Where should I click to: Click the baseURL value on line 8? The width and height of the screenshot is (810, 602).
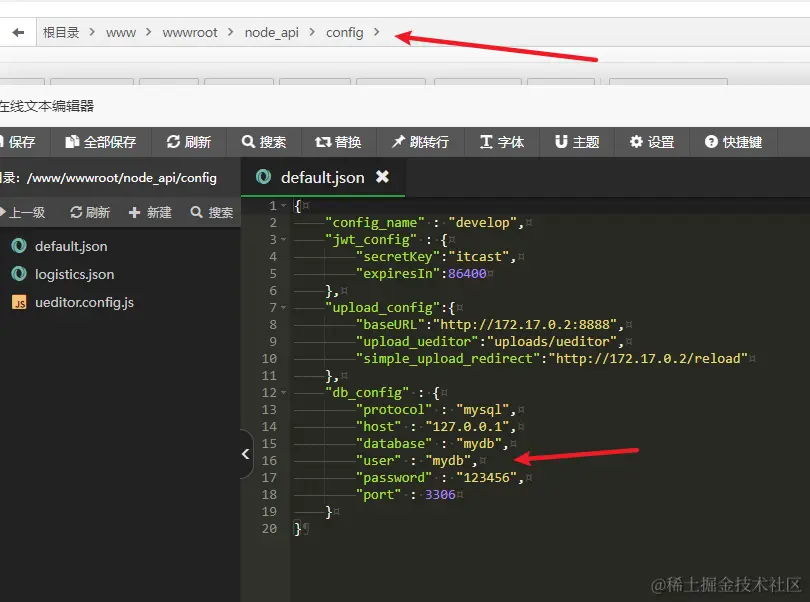(x=525, y=325)
